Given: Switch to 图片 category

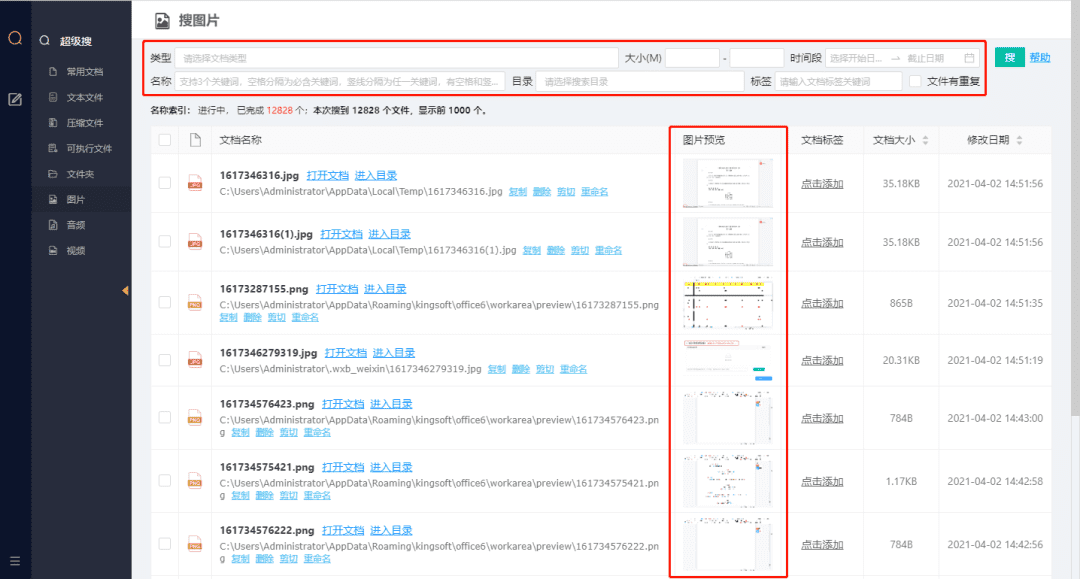Looking at the screenshot, I should (x=75, y=199).
